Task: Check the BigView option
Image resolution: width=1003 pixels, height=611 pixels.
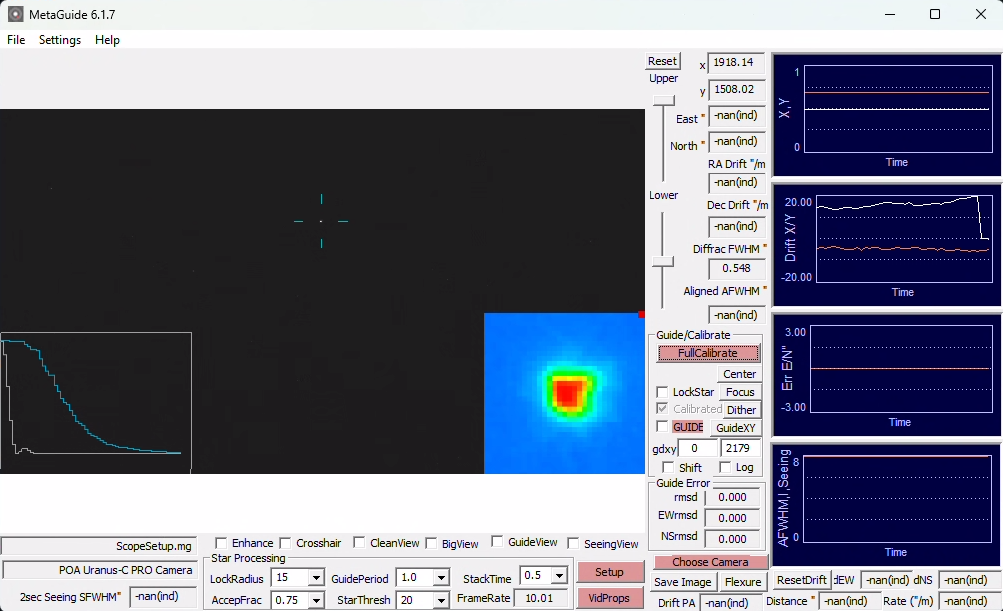Action: pos(431,544)
